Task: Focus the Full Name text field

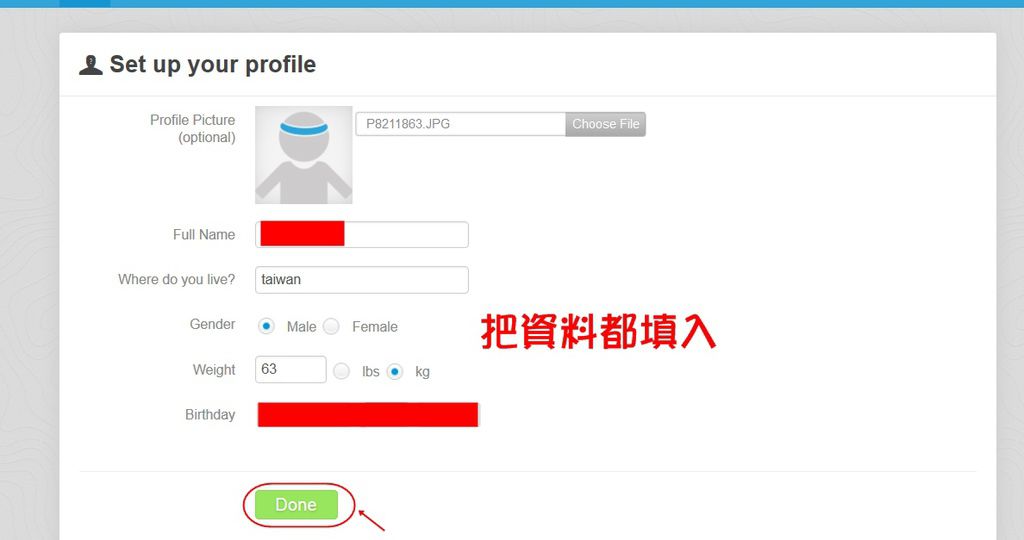Action: click(362, 234)
